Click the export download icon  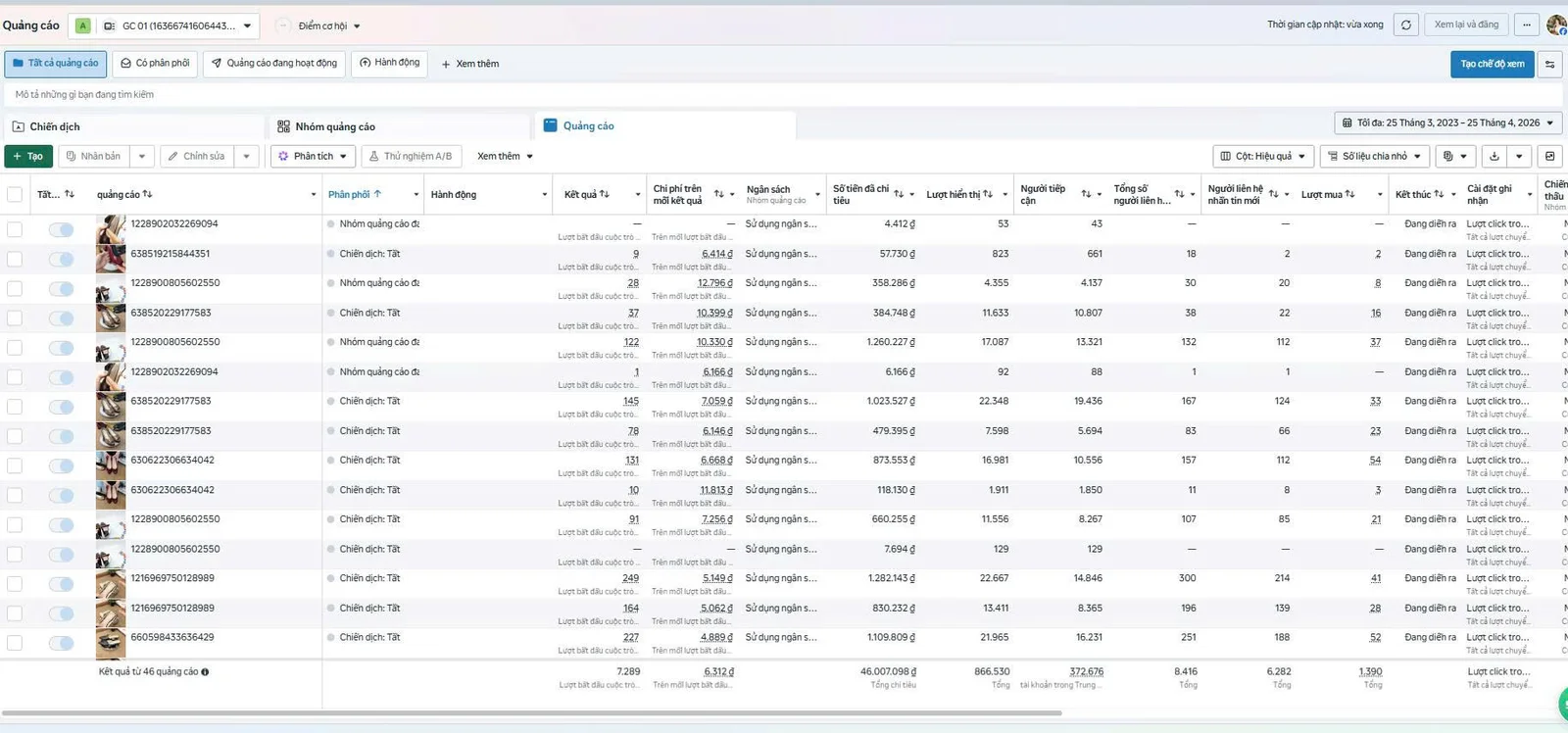(x=1494, y=156)
